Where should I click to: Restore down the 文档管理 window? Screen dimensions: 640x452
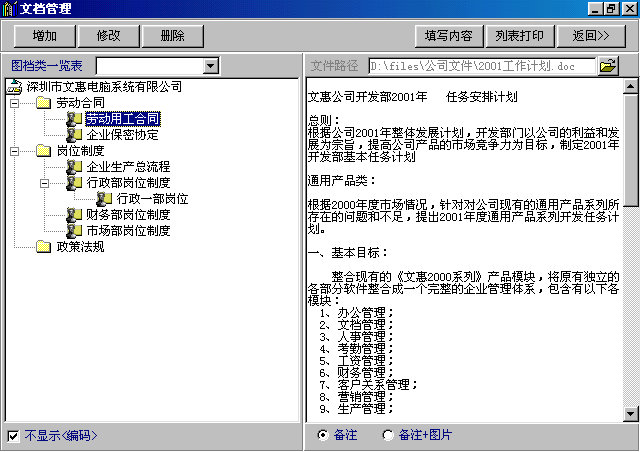coord(611,9)
